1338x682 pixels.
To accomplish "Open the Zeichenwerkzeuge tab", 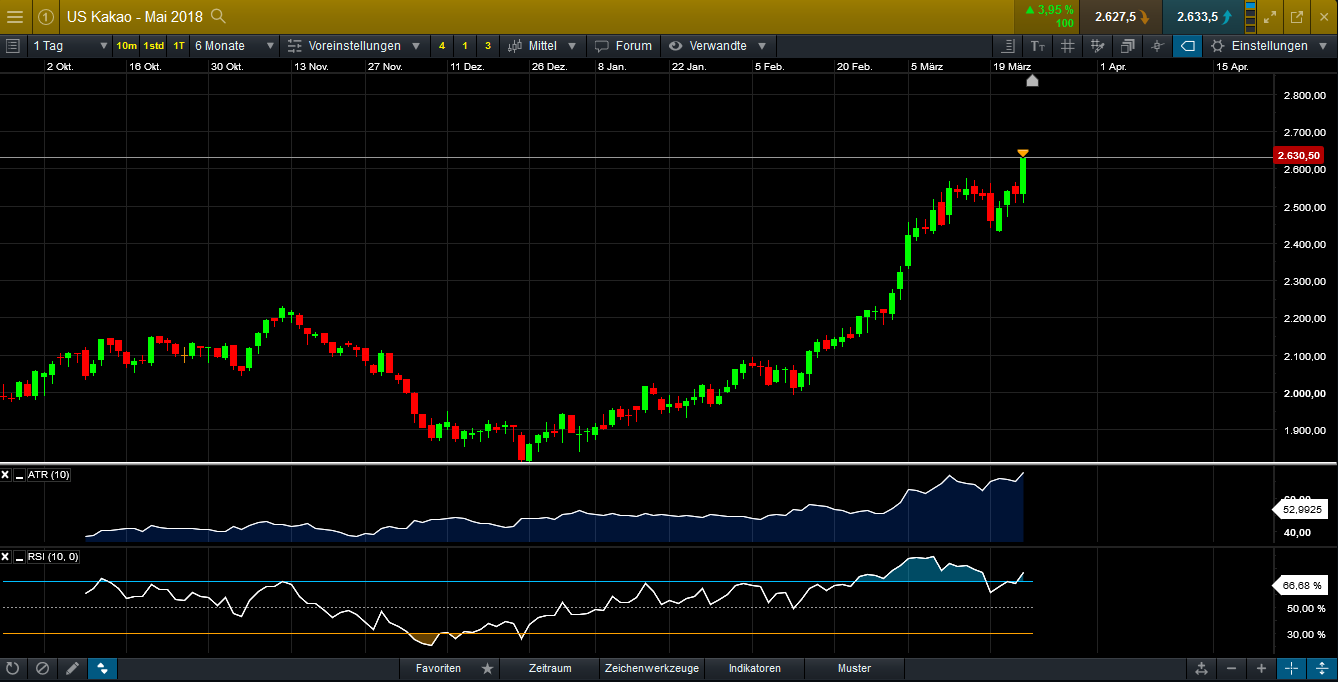I will [651, 668].
